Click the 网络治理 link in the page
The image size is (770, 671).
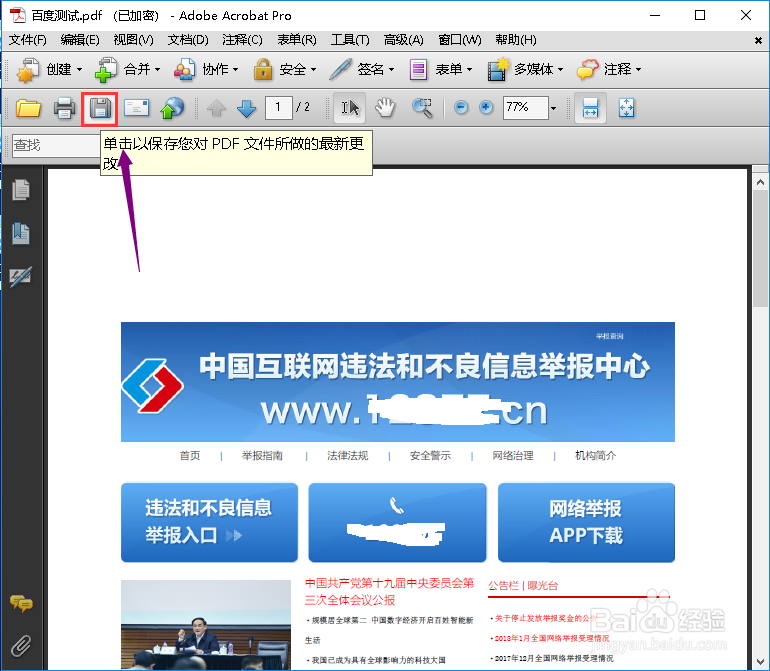click(513, 456)
